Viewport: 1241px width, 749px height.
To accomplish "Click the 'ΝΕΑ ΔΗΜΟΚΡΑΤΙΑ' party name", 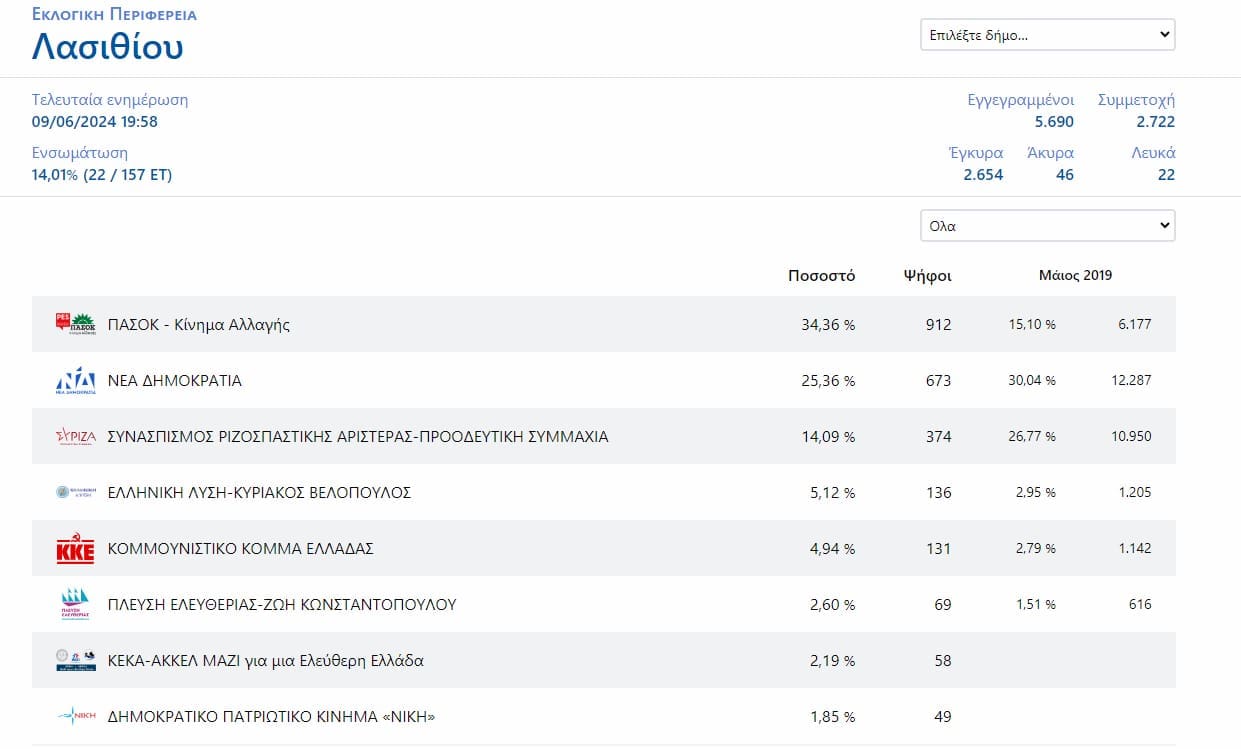I will pyautogui.click(x=174, y=381).
